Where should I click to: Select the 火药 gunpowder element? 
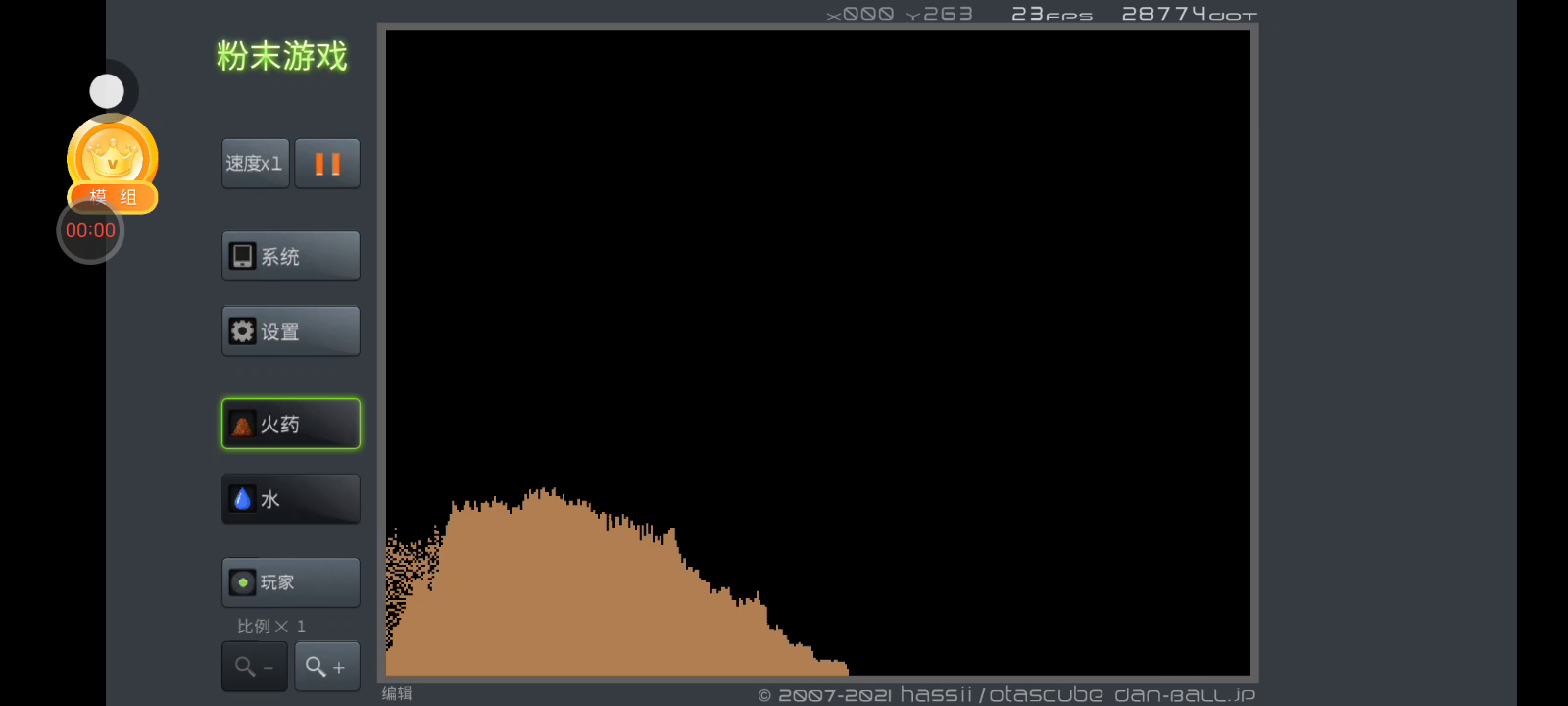[291, 425]
